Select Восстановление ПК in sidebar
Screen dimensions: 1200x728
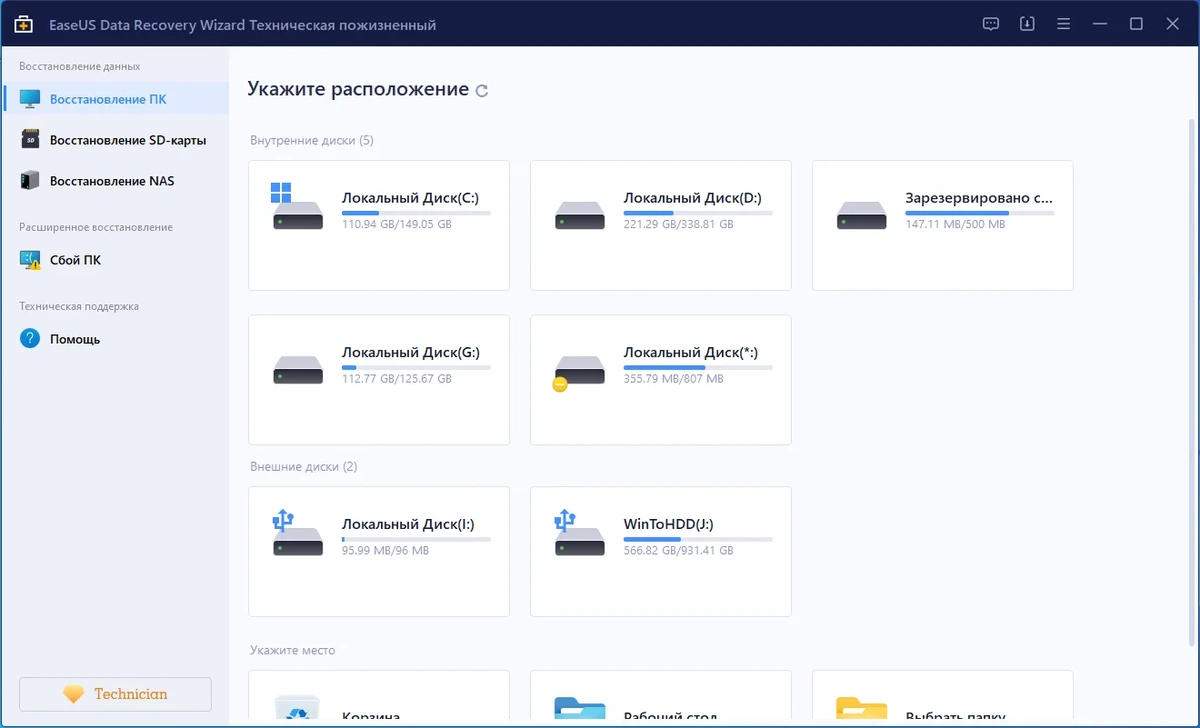(x=115, y=99)
